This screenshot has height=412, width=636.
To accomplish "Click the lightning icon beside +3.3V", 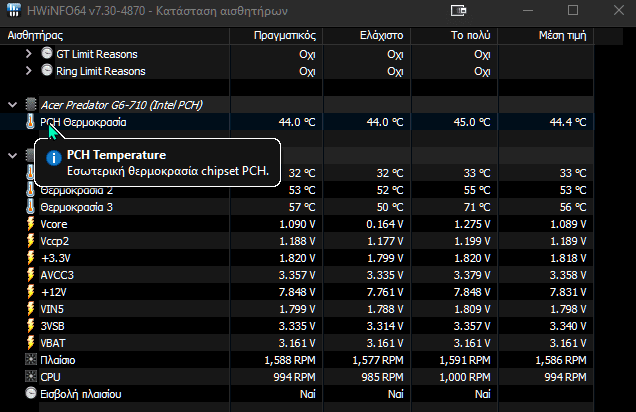I will point(30,258).
